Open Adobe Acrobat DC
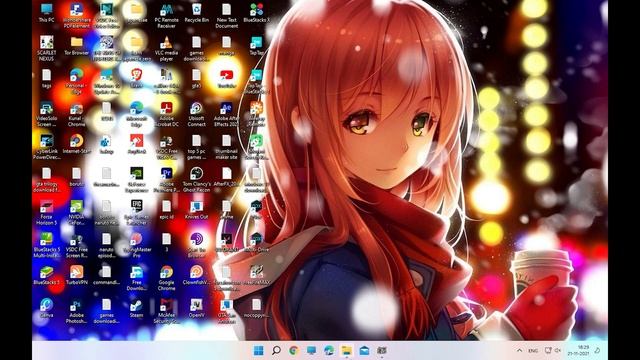 (167, 114)
